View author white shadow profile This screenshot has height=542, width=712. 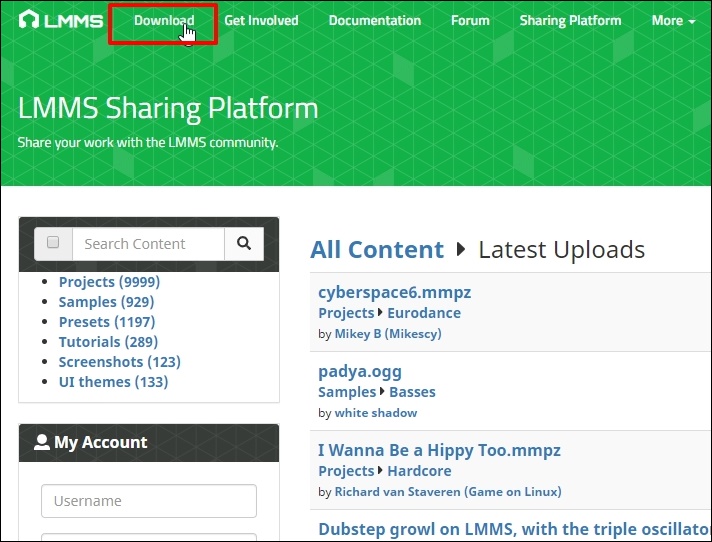(376, 413)
